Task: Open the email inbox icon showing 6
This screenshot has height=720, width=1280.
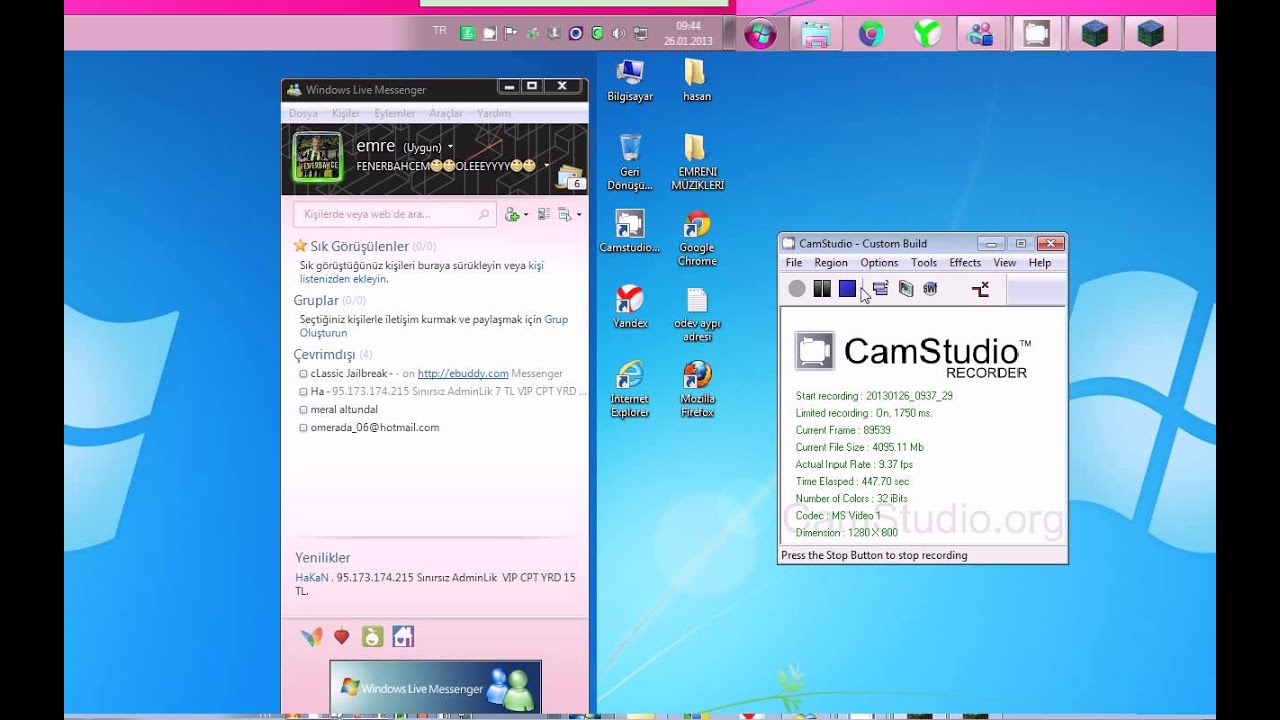Action: click(x=570, y=177)
